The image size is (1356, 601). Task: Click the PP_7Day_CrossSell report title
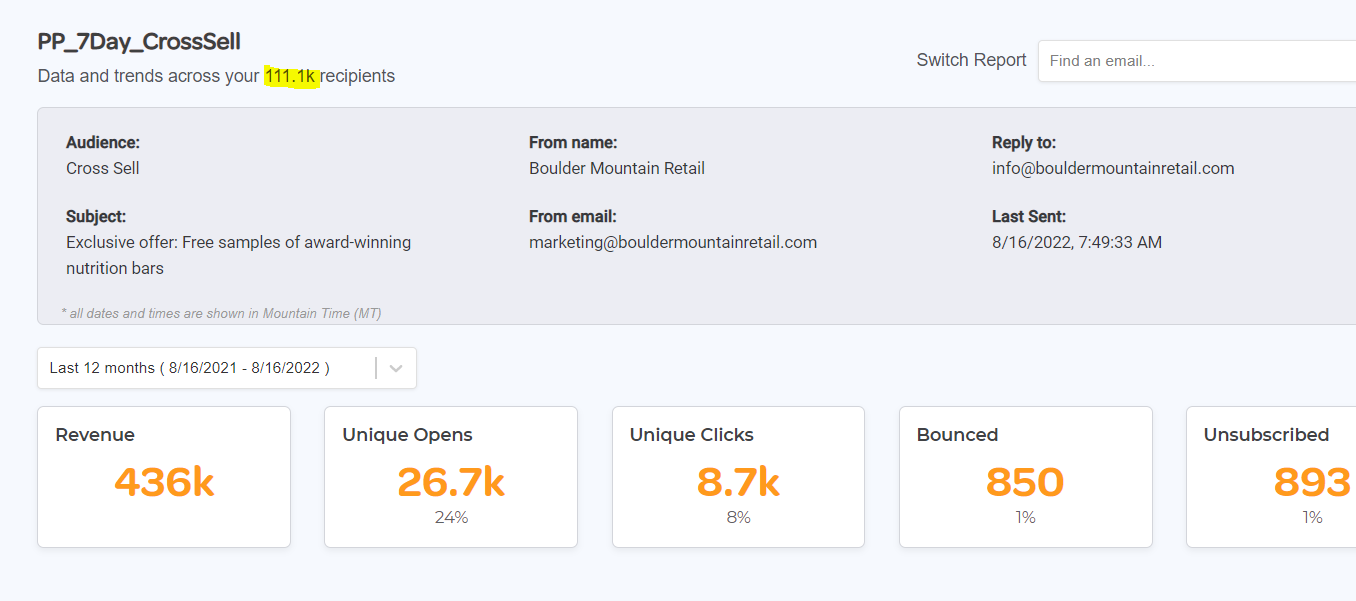139,42
